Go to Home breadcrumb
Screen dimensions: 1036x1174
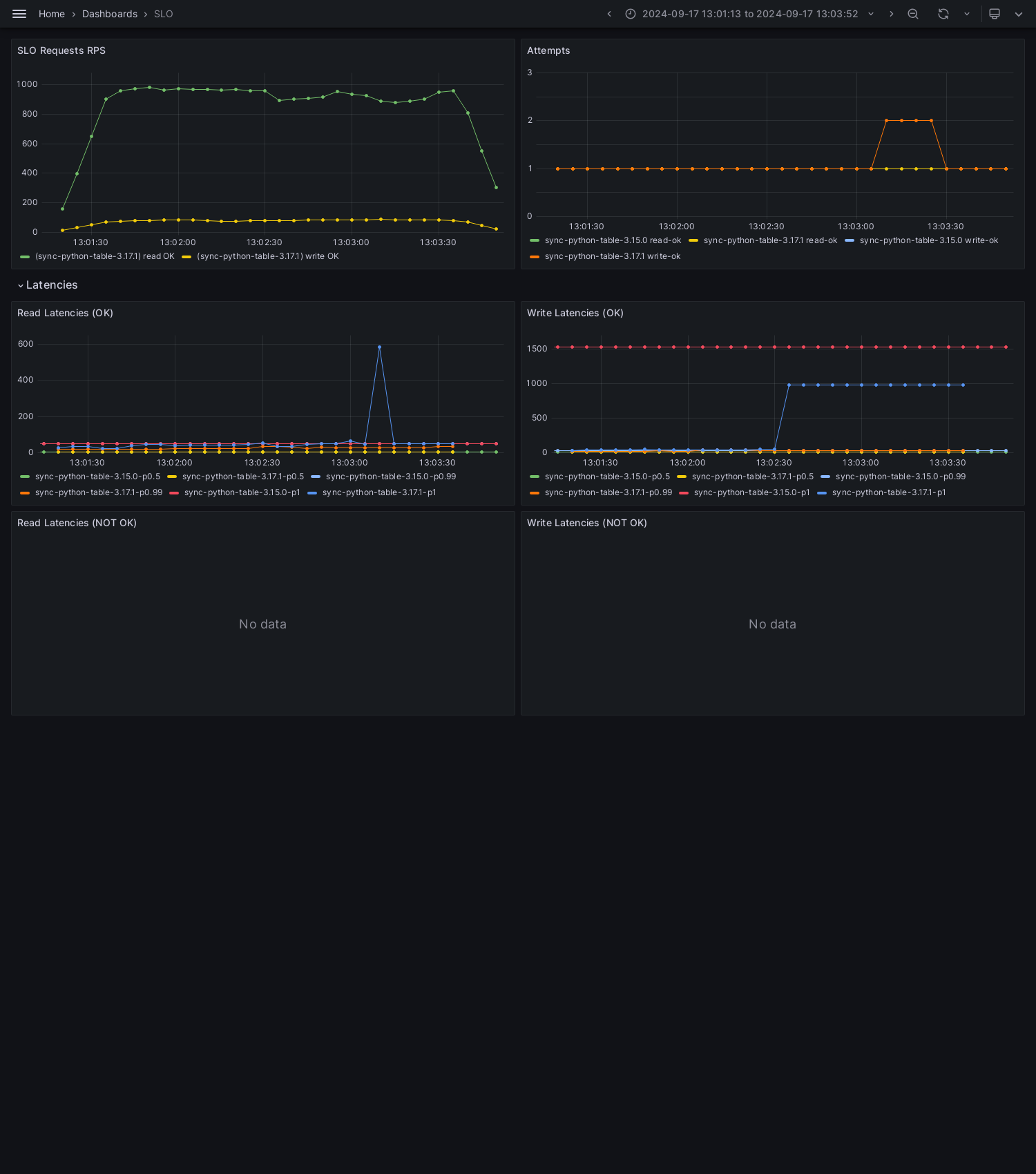52,14
